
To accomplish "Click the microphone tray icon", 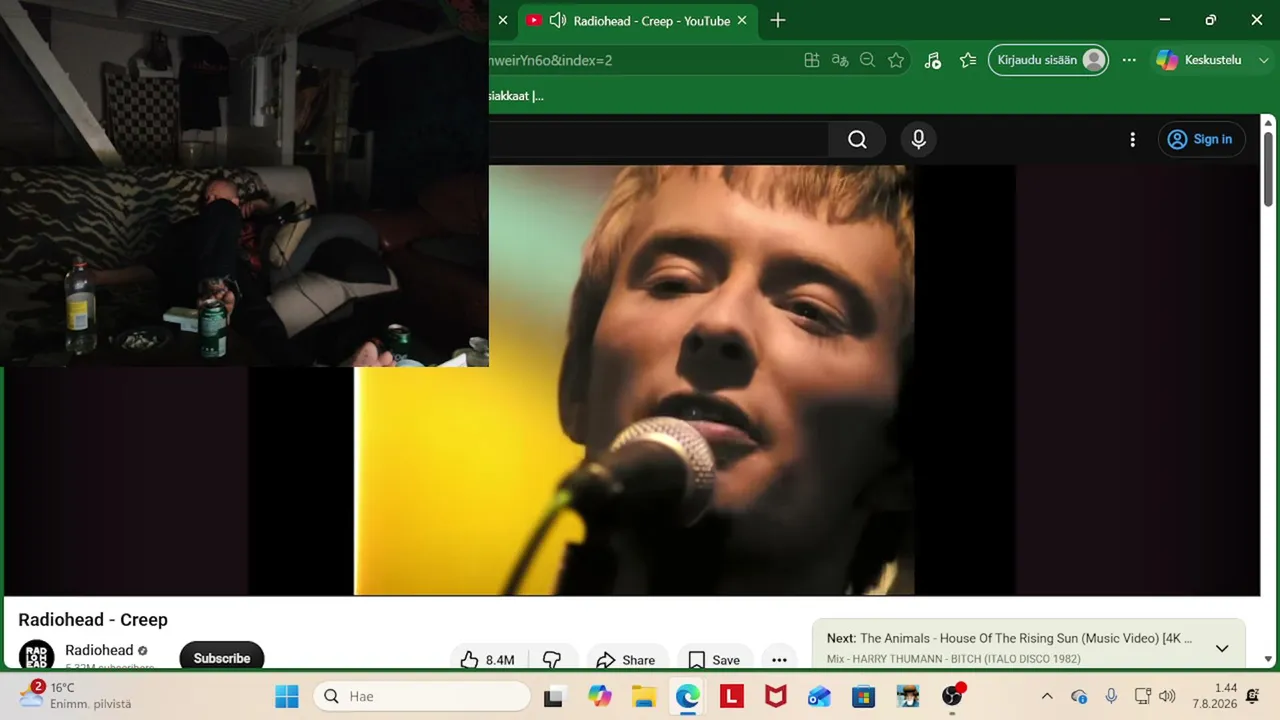I will tap(1111, 696).
